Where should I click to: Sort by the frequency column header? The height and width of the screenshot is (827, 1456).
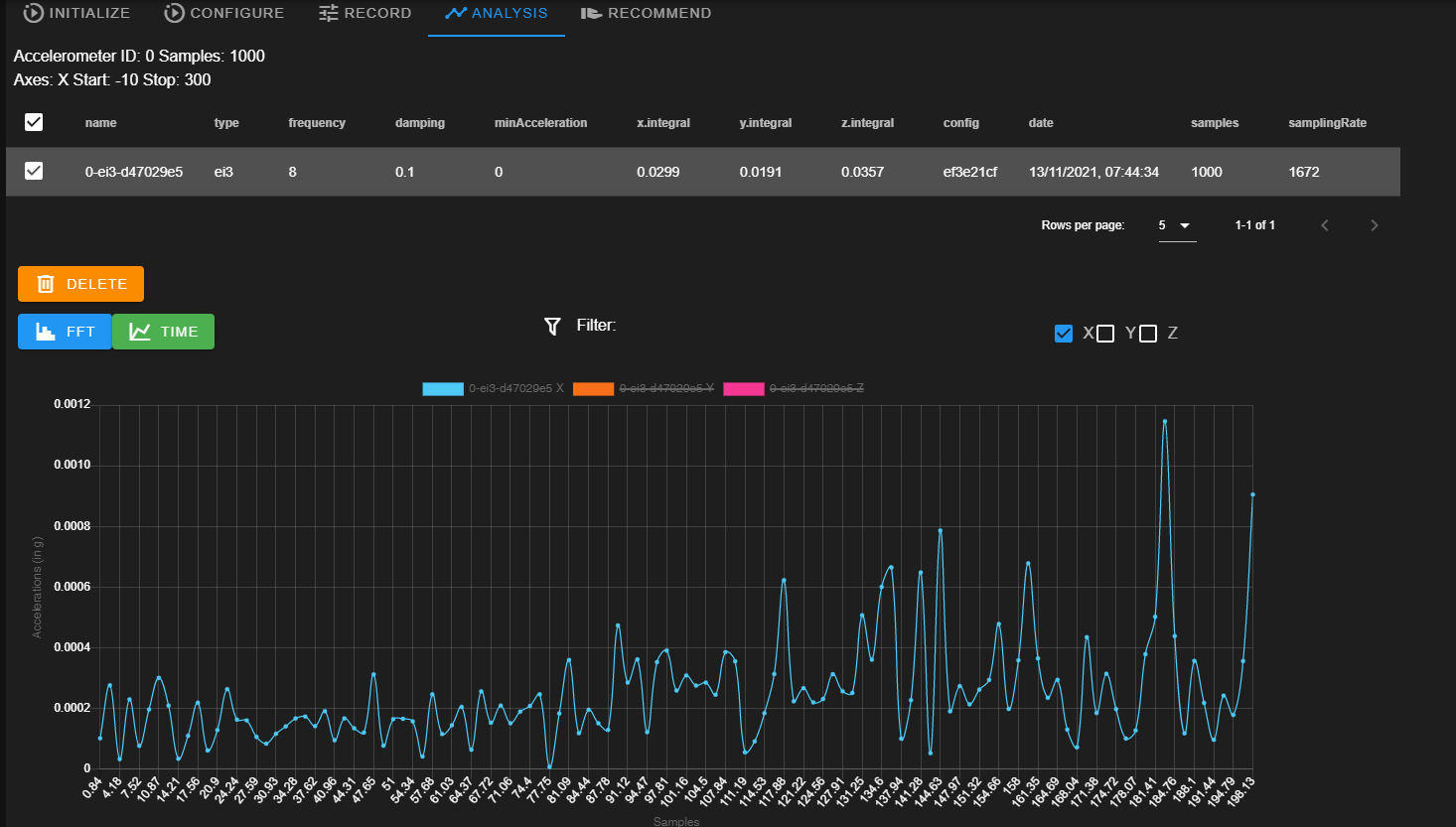click(317, 123)
